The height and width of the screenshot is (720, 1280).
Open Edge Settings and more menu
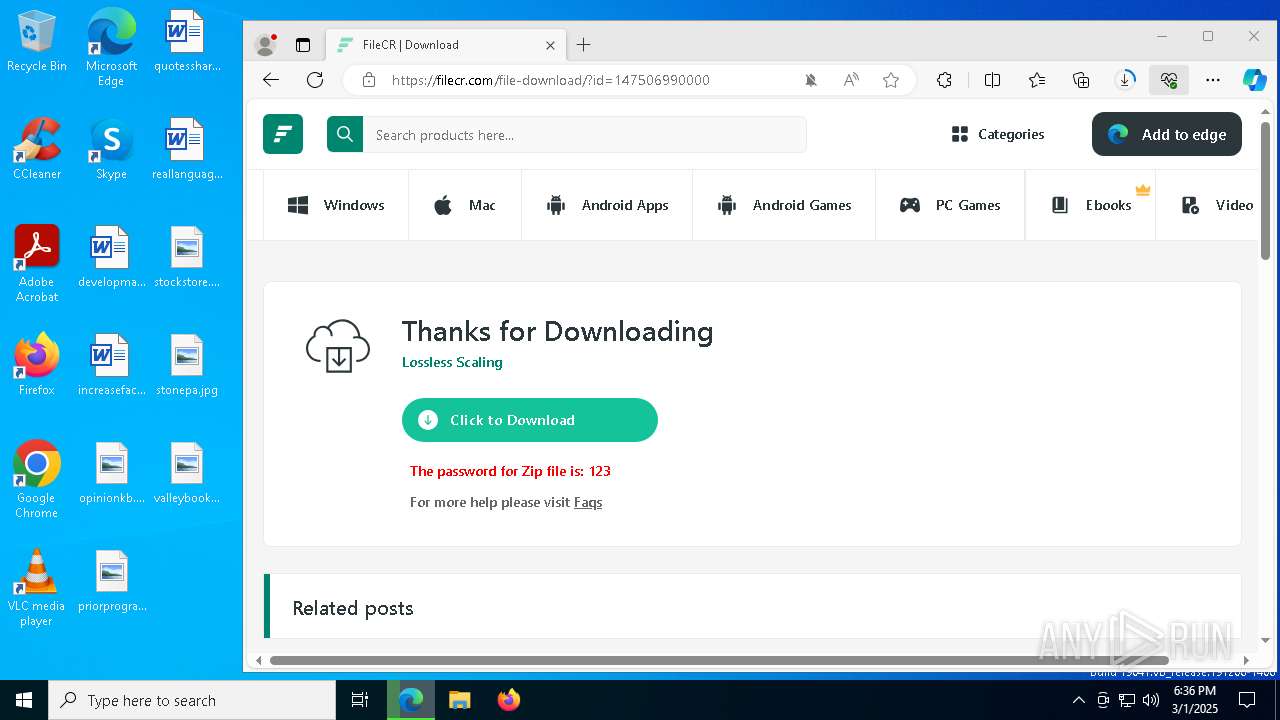coord(1213,80)
